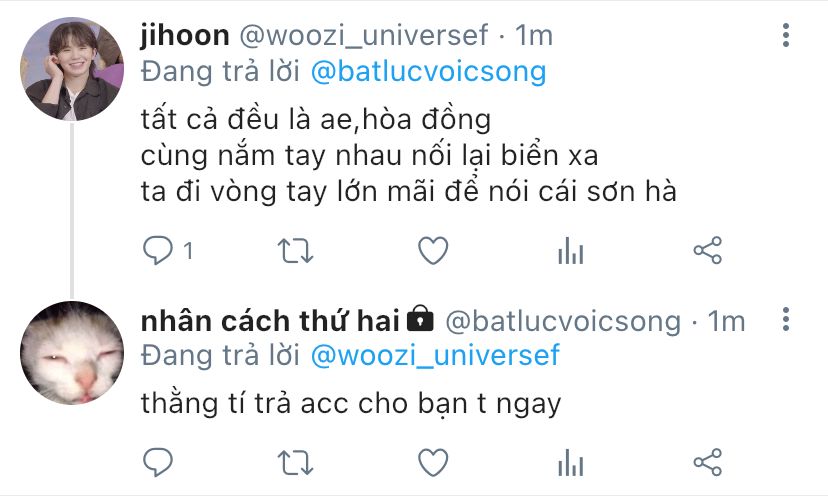Viewport: 828px width, 496px height.
Task: Retweet jihoon's tweet
Action: [295, 250]
